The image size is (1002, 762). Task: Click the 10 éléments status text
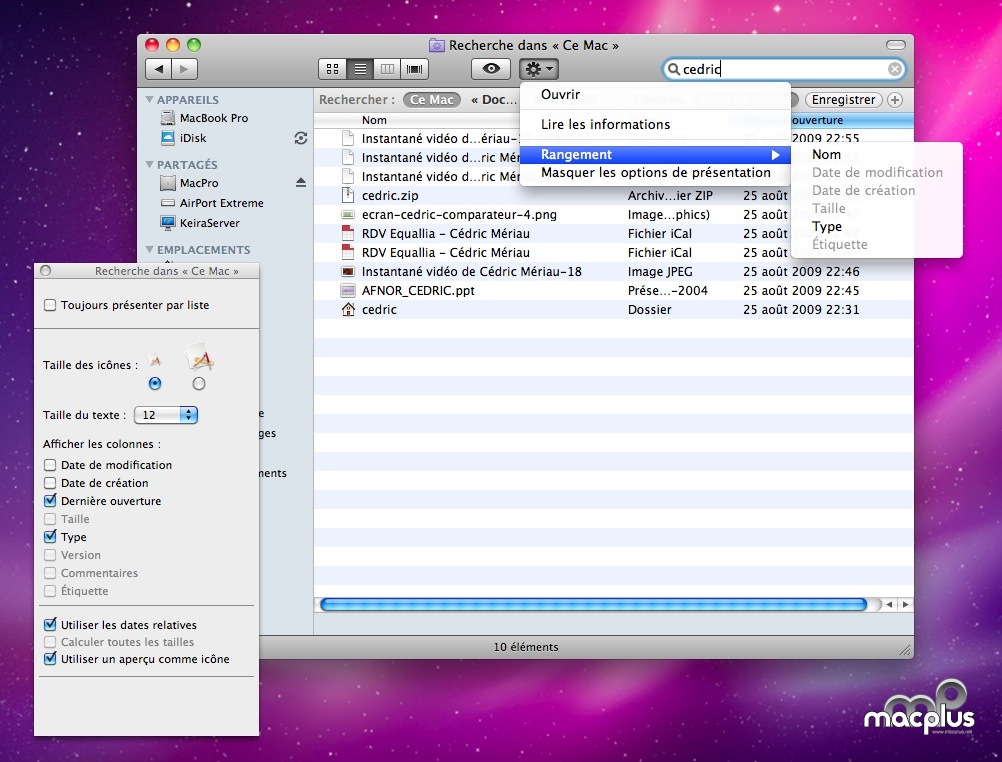tap(526, 647)
